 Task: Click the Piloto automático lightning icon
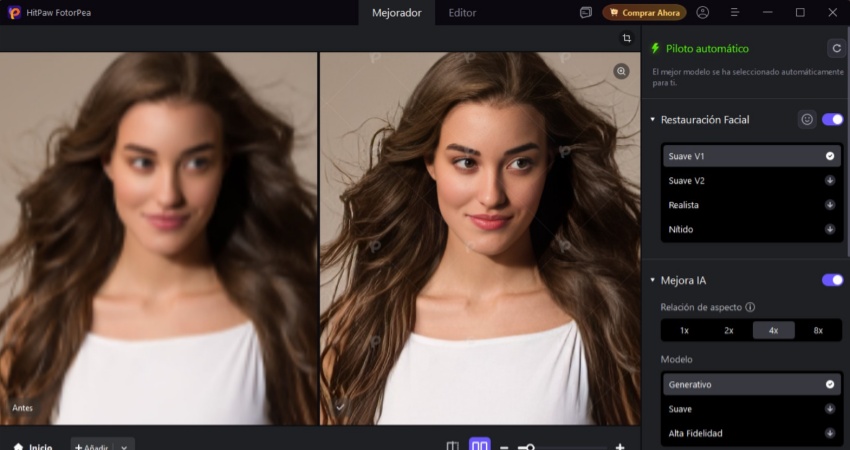tap(655, 48)
